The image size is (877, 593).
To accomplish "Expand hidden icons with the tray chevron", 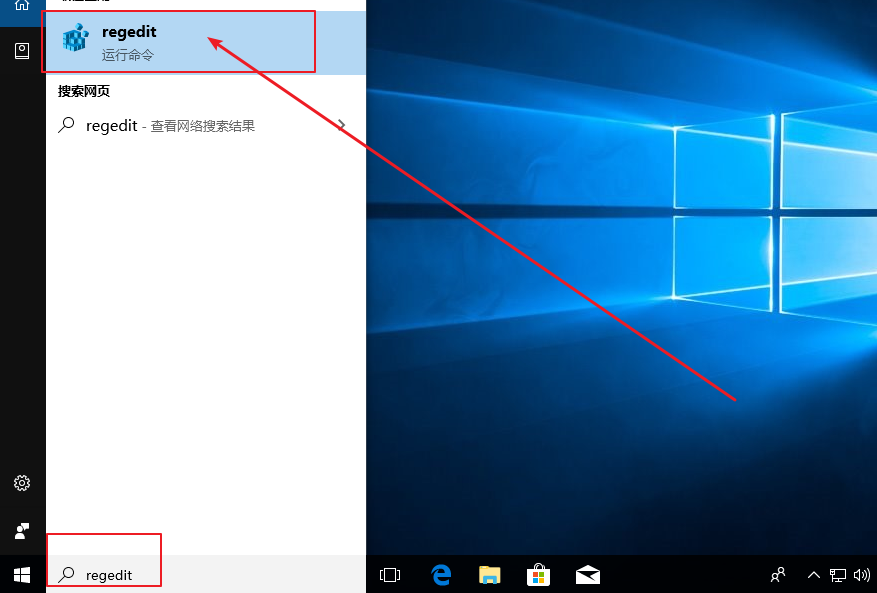I will [x=814, y=575].
